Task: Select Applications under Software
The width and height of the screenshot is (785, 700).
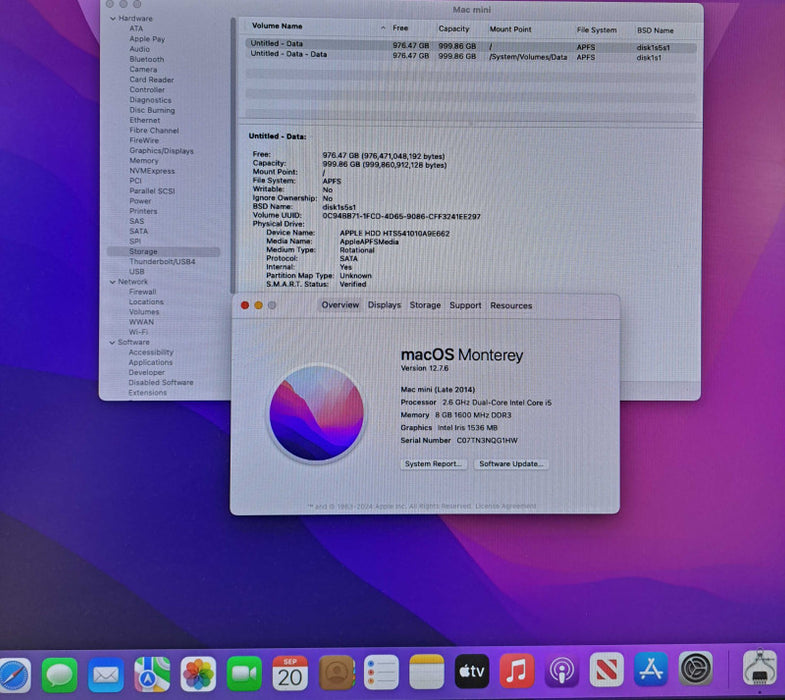Action: click(151, 363)
